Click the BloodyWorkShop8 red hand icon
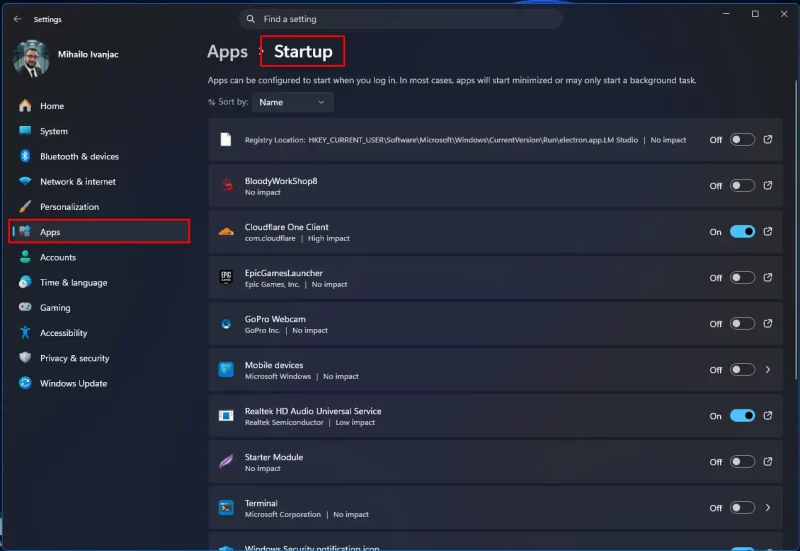This screenshot has width=800, height=551. (x=227, y=185)
